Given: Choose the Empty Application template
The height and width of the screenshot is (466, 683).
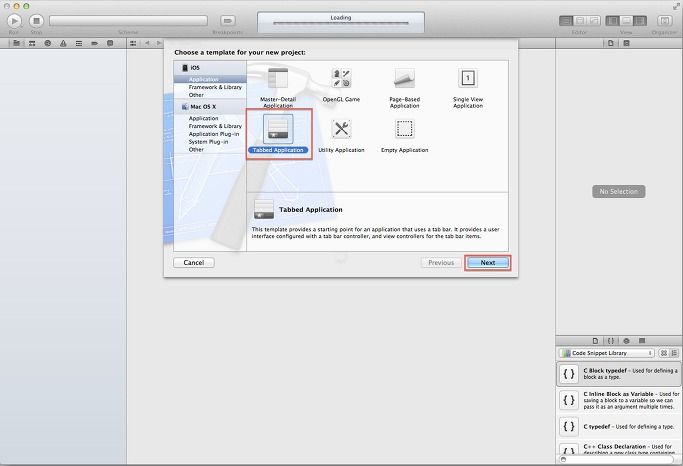Looking at the screenshot, I should [405, 135].
